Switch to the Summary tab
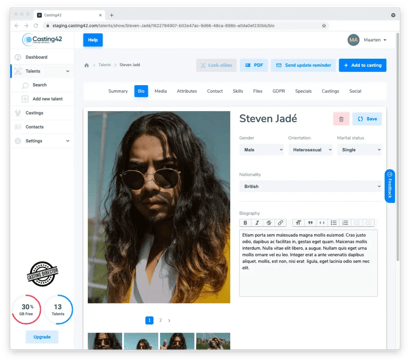The image size is (410, 362). coord(118,91)
